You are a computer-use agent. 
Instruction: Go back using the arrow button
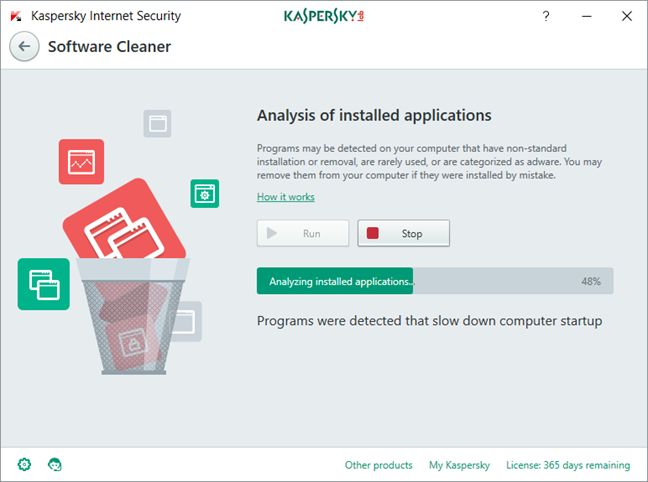24,46
